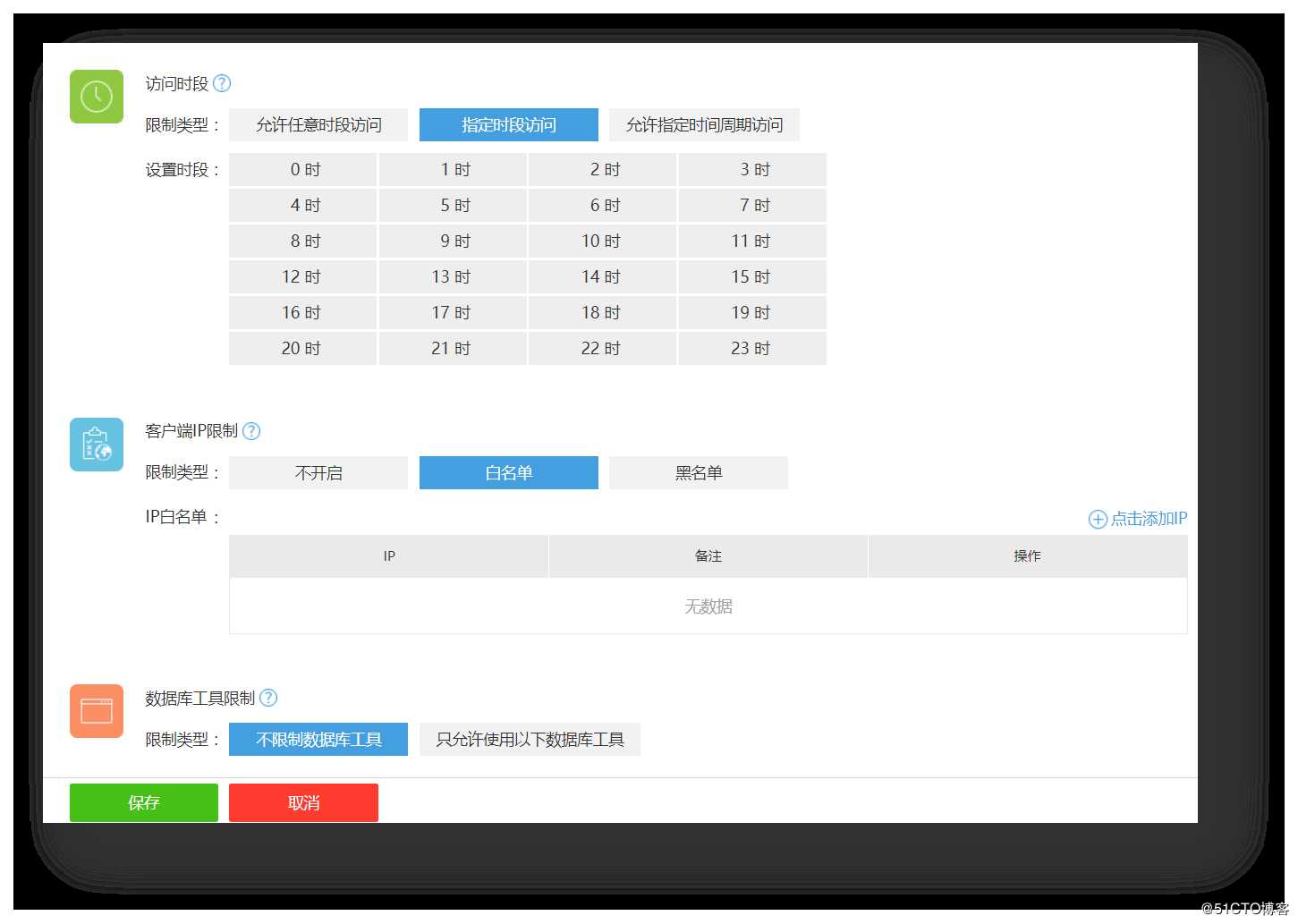Select 只允许使用以下数据库工具 option
This screenshot has width=1298, height=924.
click(530, 740)
